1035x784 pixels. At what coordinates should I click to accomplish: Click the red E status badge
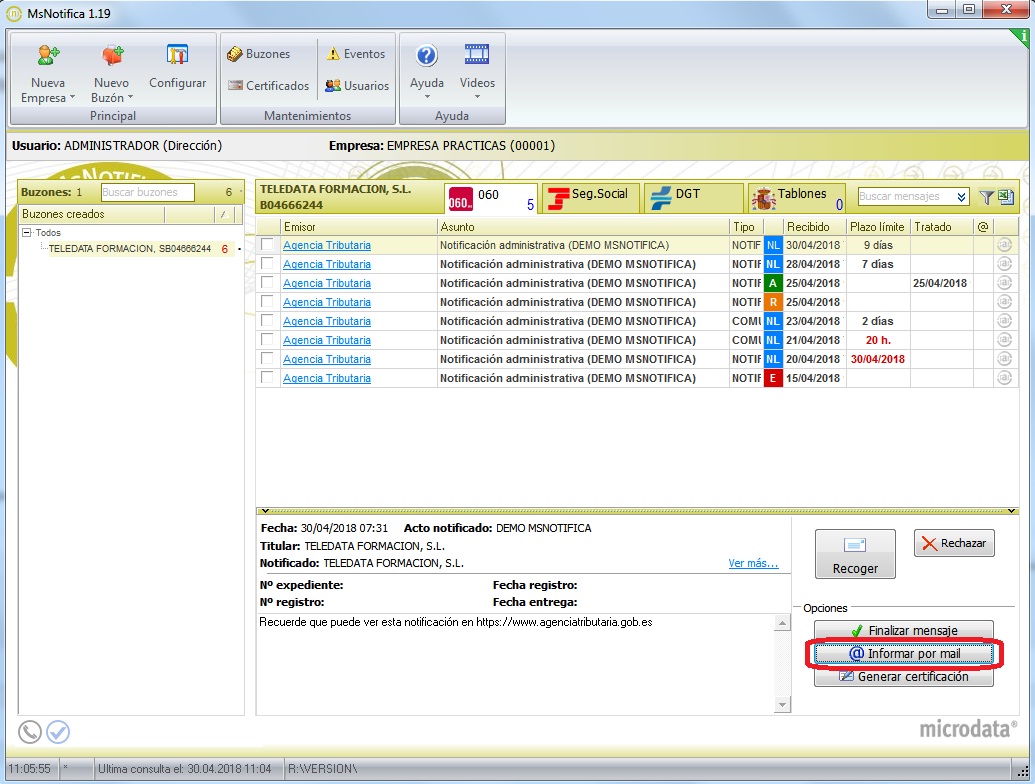(x=773, y=378)
